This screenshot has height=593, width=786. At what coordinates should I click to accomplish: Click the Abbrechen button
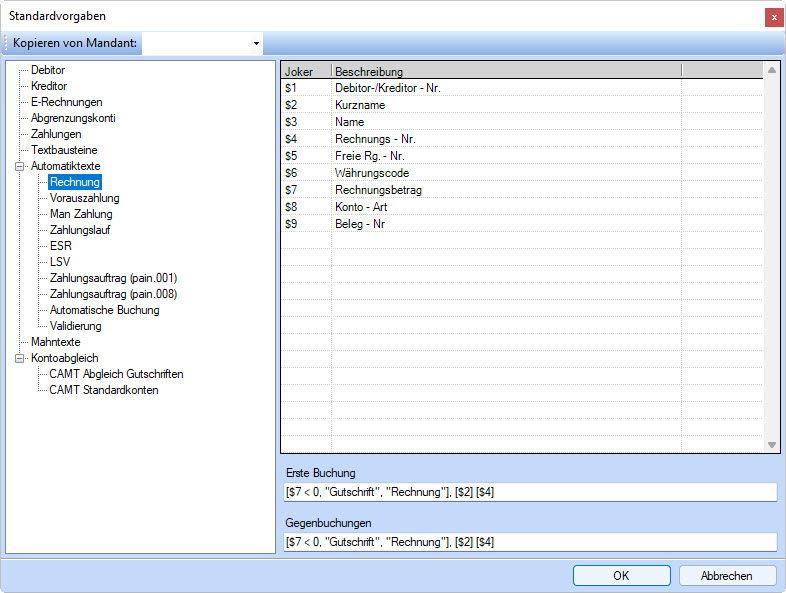(x=727, y=576)
